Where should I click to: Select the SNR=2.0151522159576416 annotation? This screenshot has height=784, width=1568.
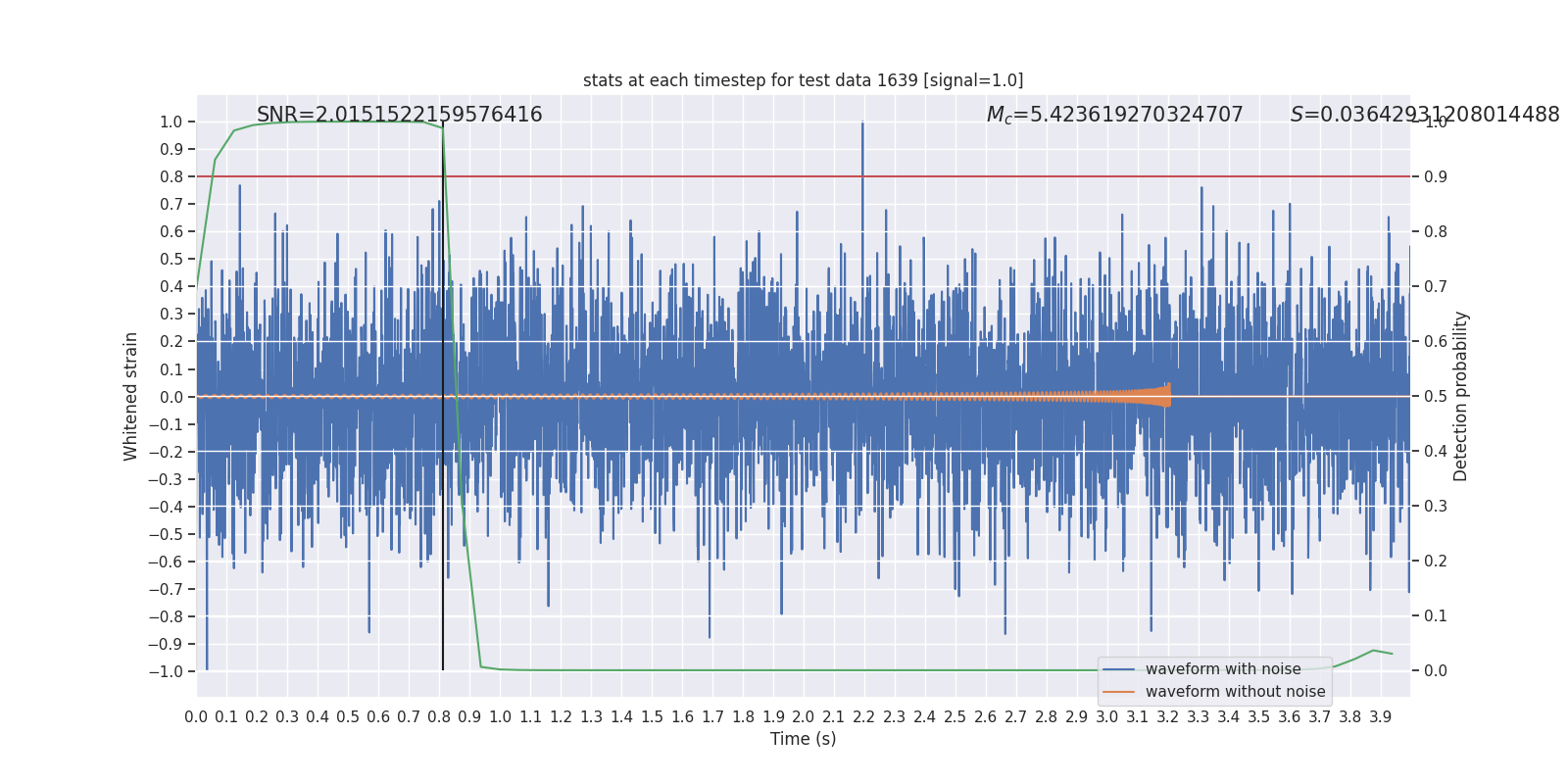point(400,115)
